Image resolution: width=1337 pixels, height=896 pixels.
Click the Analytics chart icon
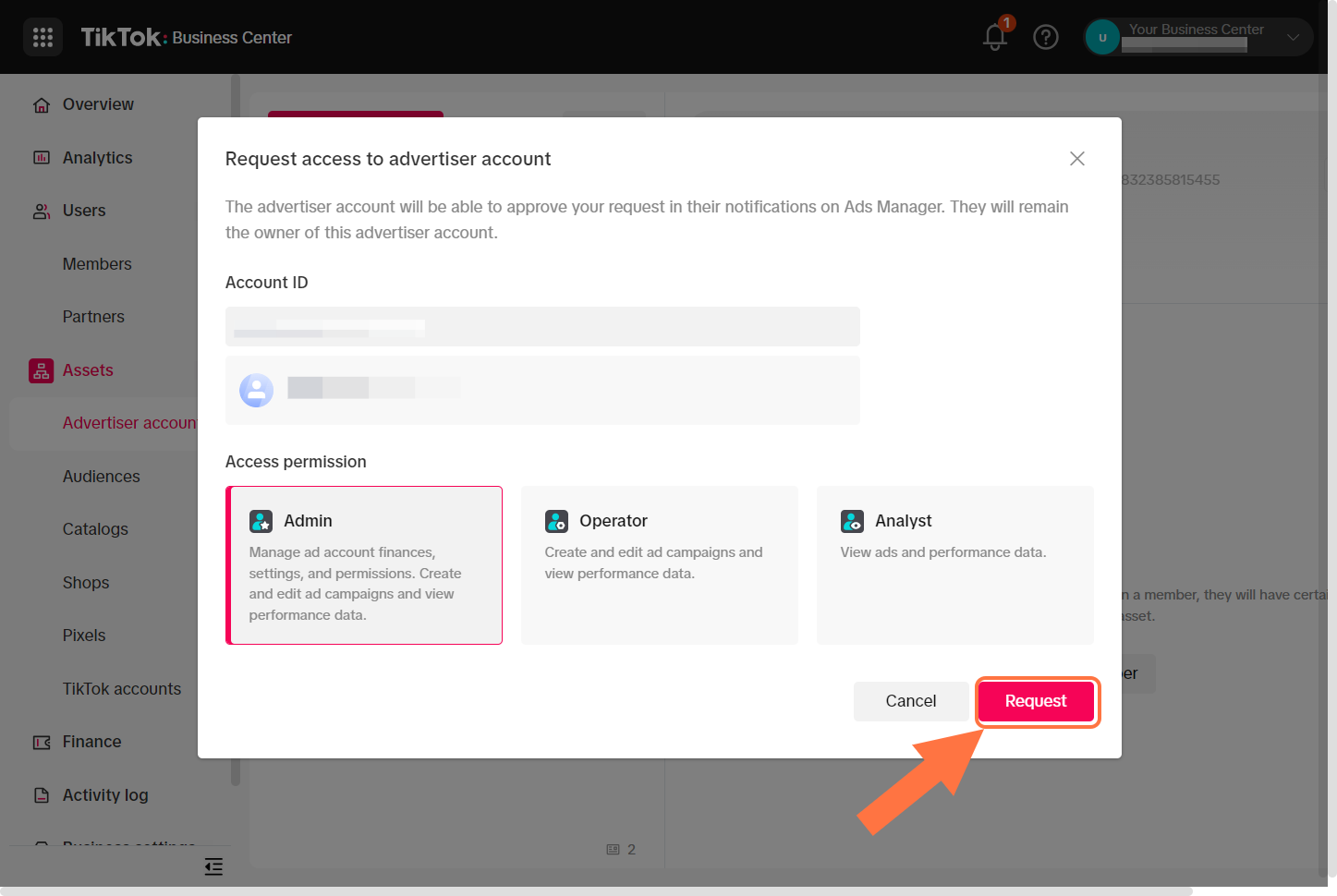click(42, 158)
